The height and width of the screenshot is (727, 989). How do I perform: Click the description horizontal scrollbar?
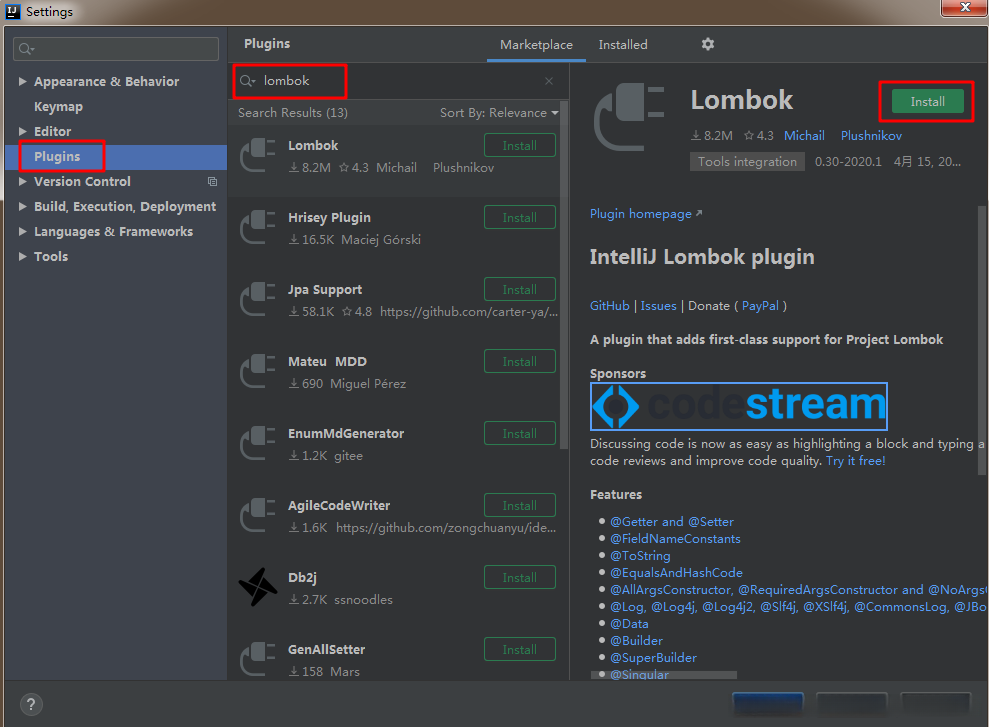pyautogui.click(x=664, y=675)
